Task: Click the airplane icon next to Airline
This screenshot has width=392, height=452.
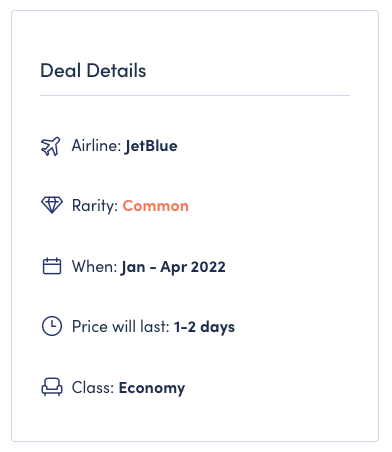Action: point(51,146)
